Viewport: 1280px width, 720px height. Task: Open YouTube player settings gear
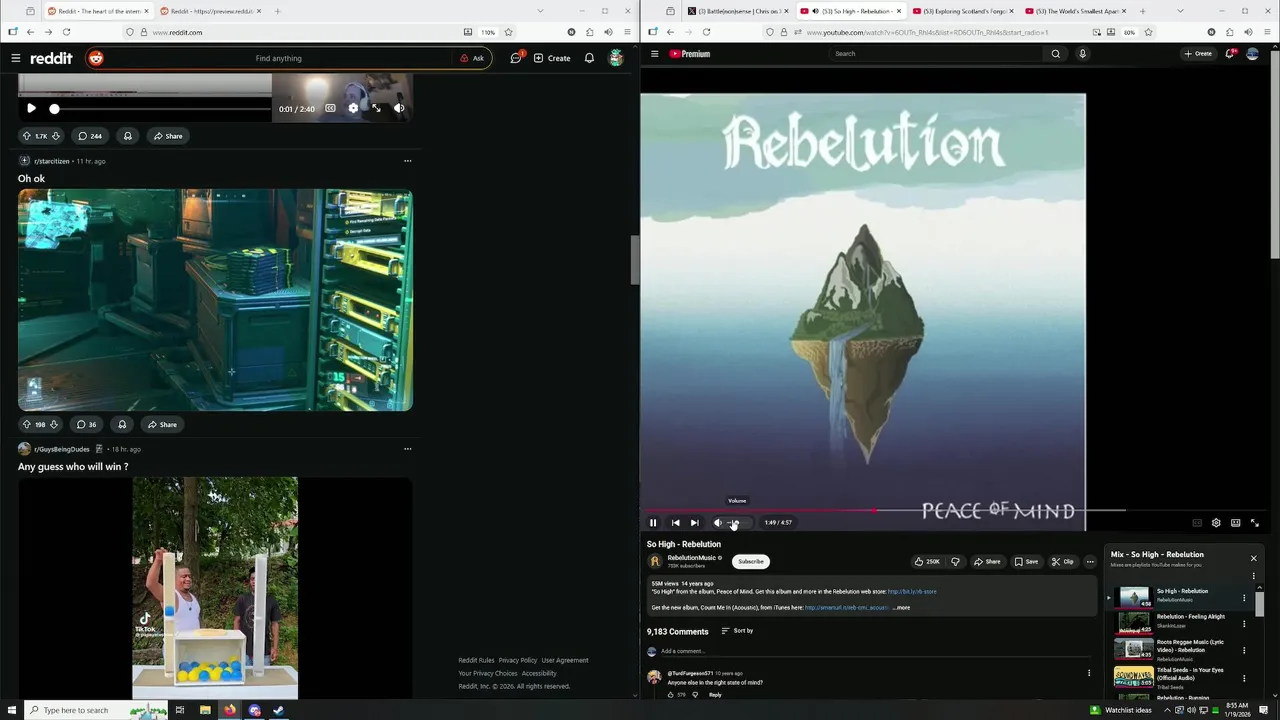click(1216, 522)
